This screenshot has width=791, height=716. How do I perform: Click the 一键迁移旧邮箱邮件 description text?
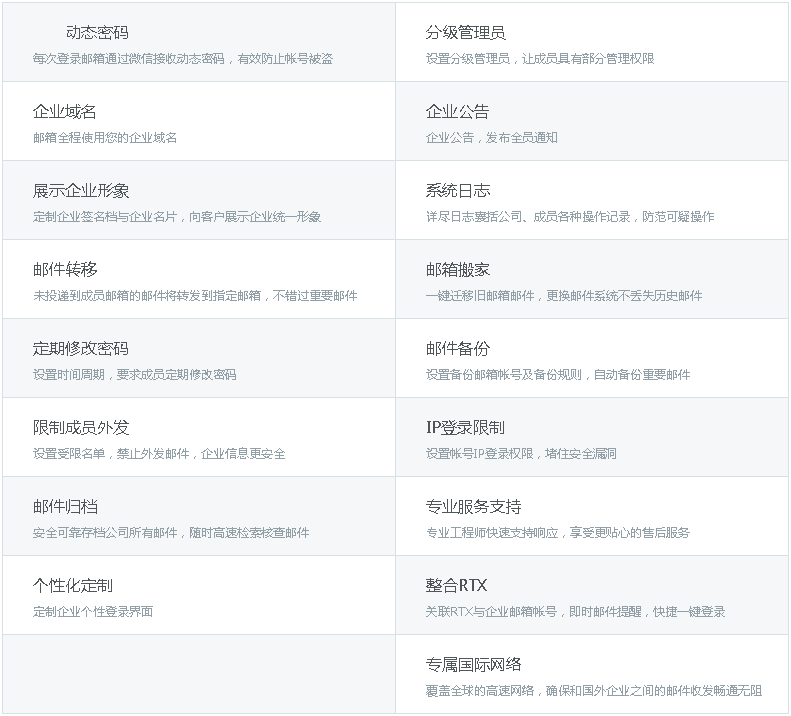pyautogui.click(x=563, y=296)
